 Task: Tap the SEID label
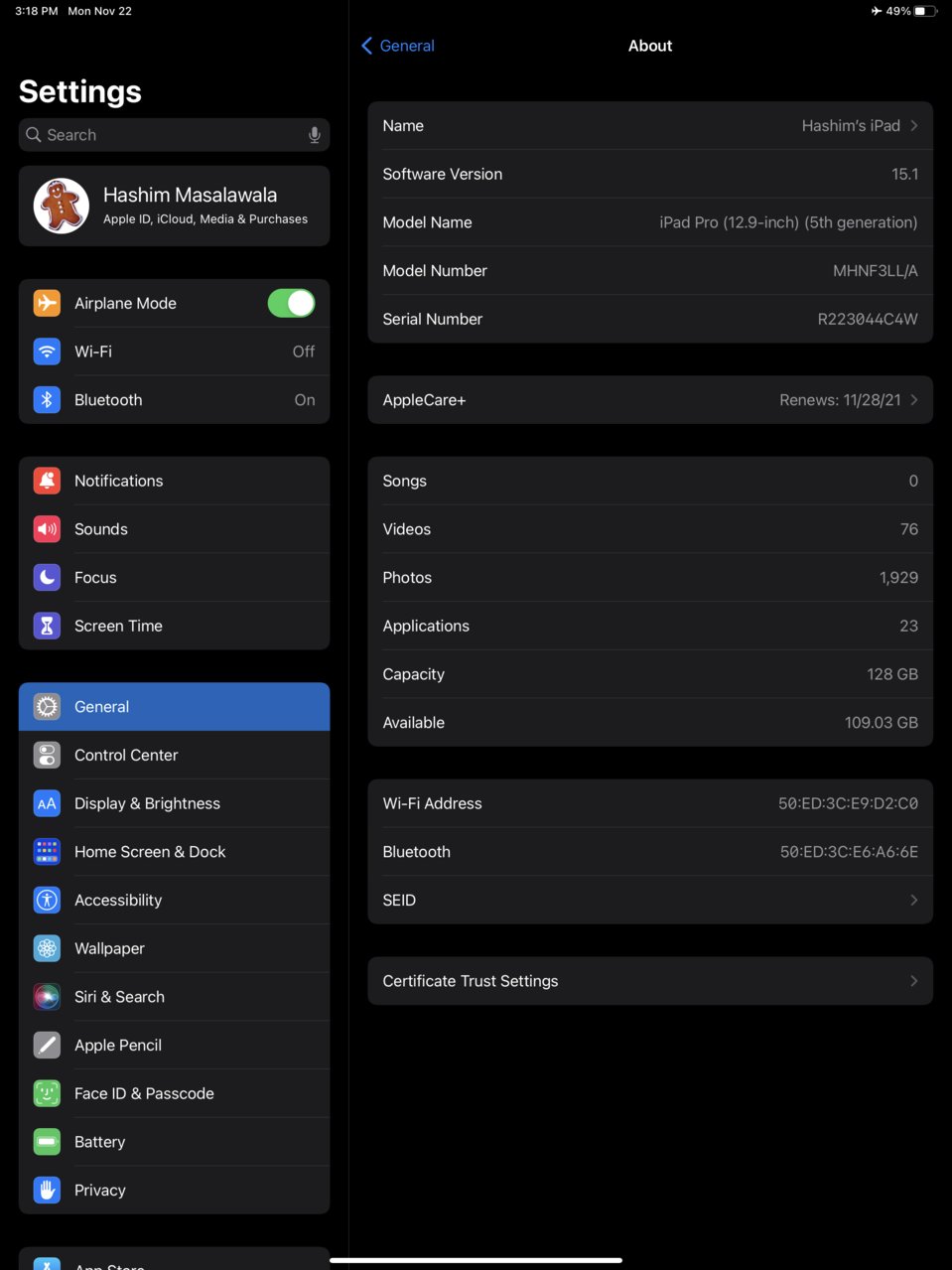(x=399, y=901)
